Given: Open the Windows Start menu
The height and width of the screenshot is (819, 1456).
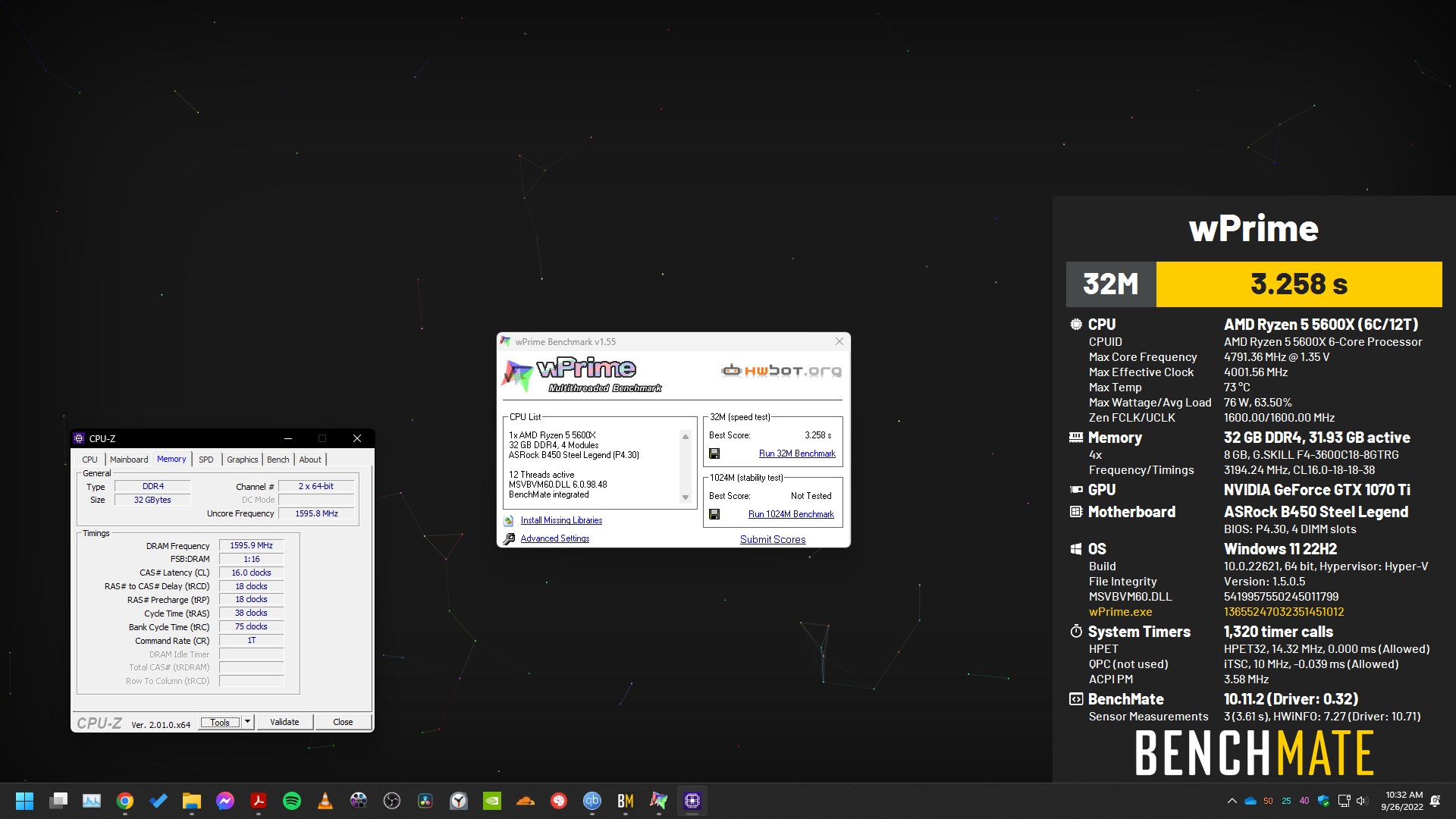Looking at the screenshot, I should tap(25, 801).
